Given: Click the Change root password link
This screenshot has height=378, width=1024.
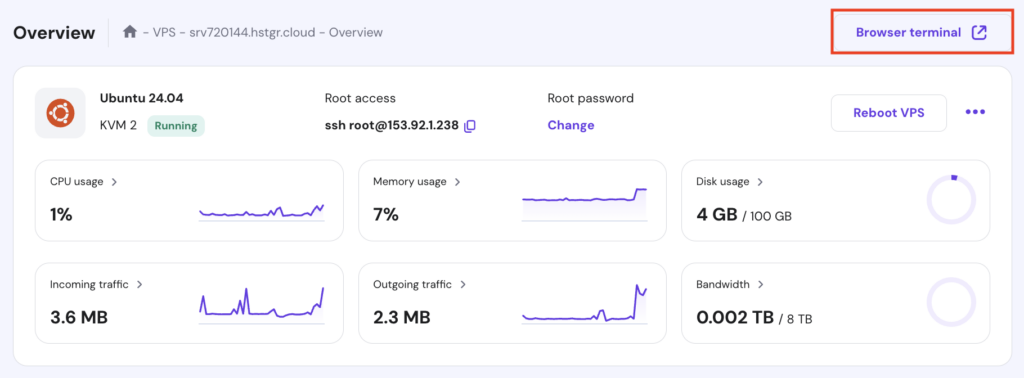Looking at the screenshot, I should point(571,125).
